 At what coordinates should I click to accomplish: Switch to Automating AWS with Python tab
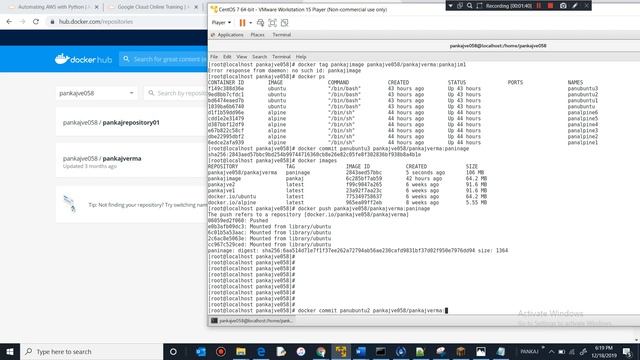tap(52, 7)
